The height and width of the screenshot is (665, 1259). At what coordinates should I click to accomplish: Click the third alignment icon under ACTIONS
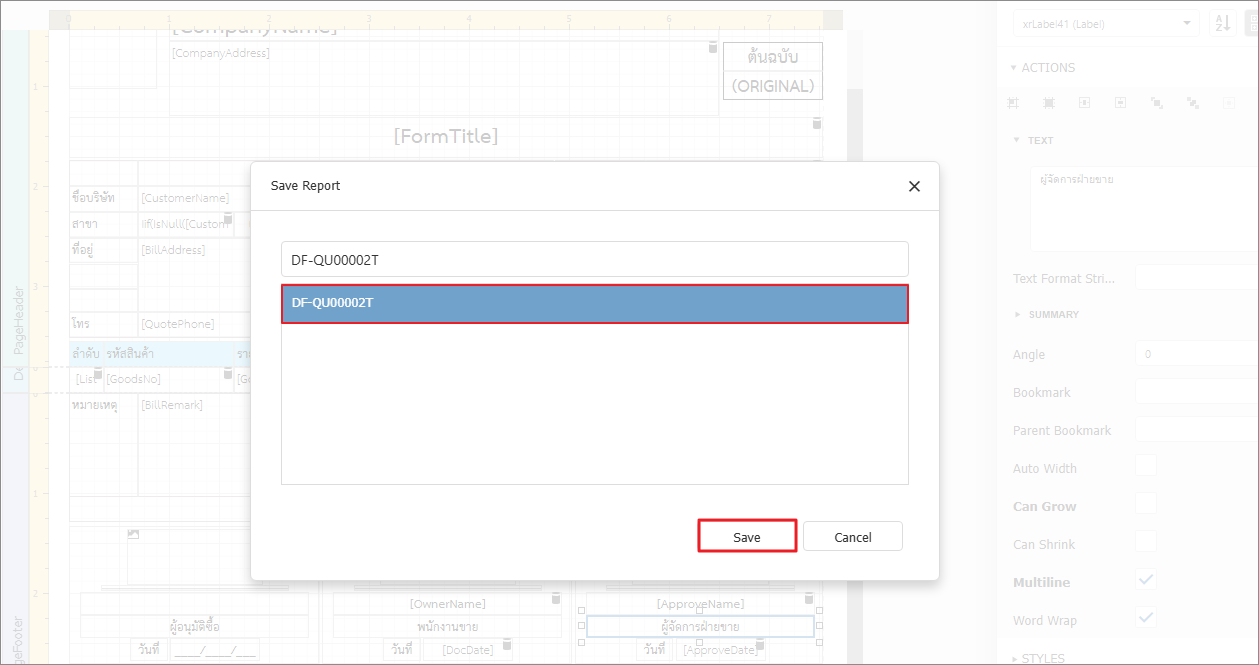[1085, 103]
